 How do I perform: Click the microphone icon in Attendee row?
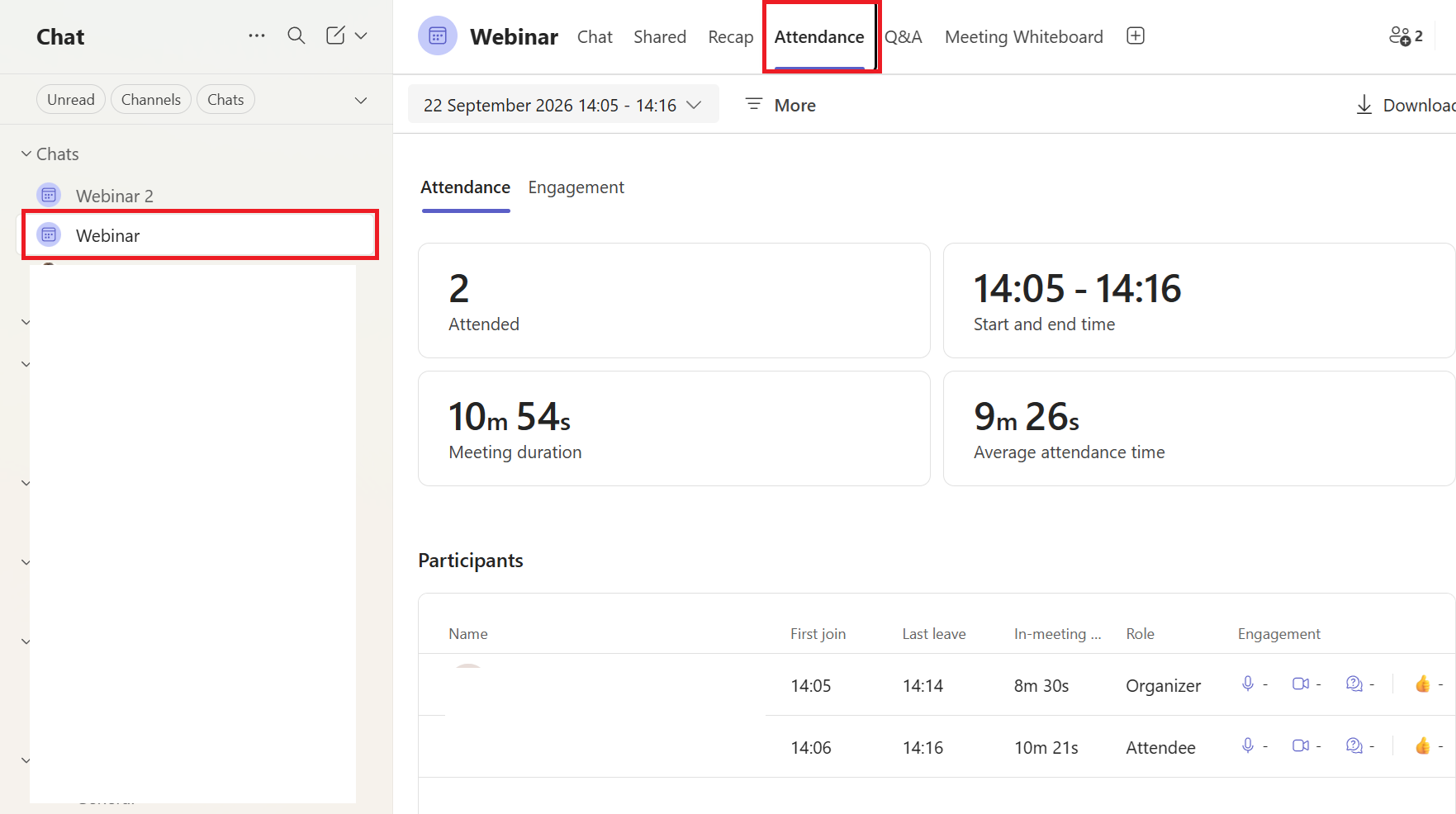tap(1248, 745)
